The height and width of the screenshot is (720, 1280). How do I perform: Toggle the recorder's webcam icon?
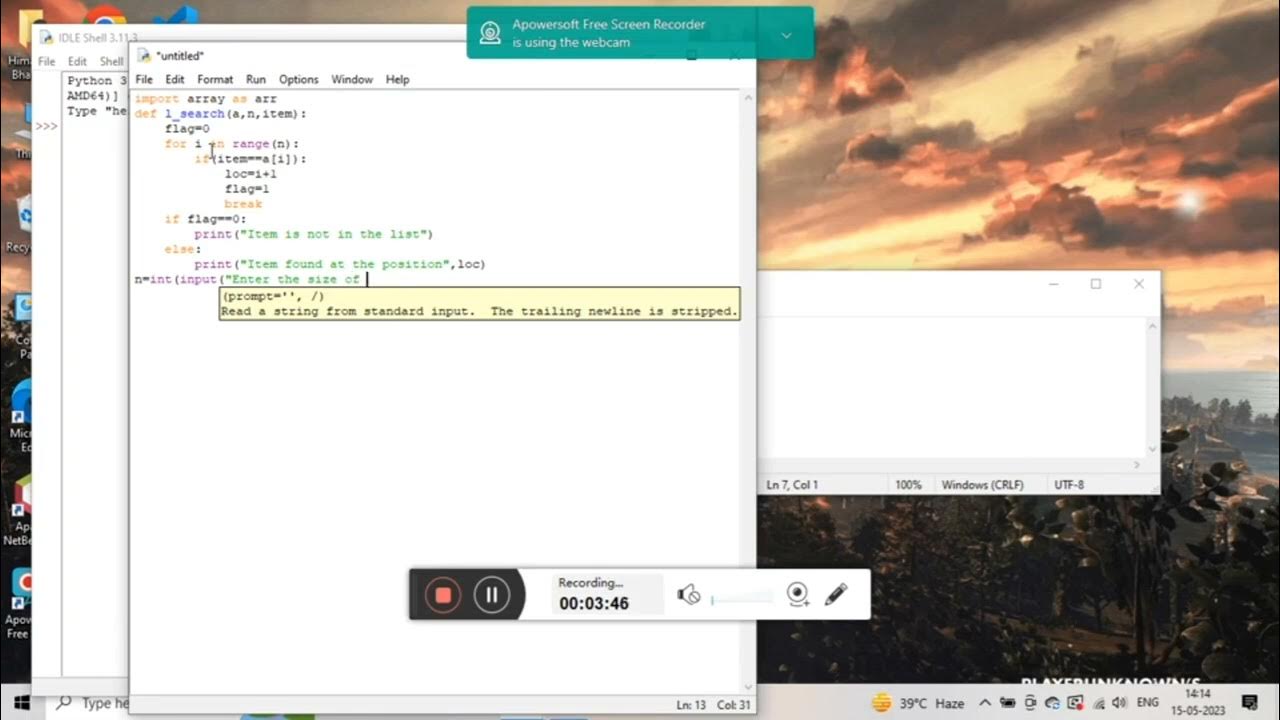(797, 595)
